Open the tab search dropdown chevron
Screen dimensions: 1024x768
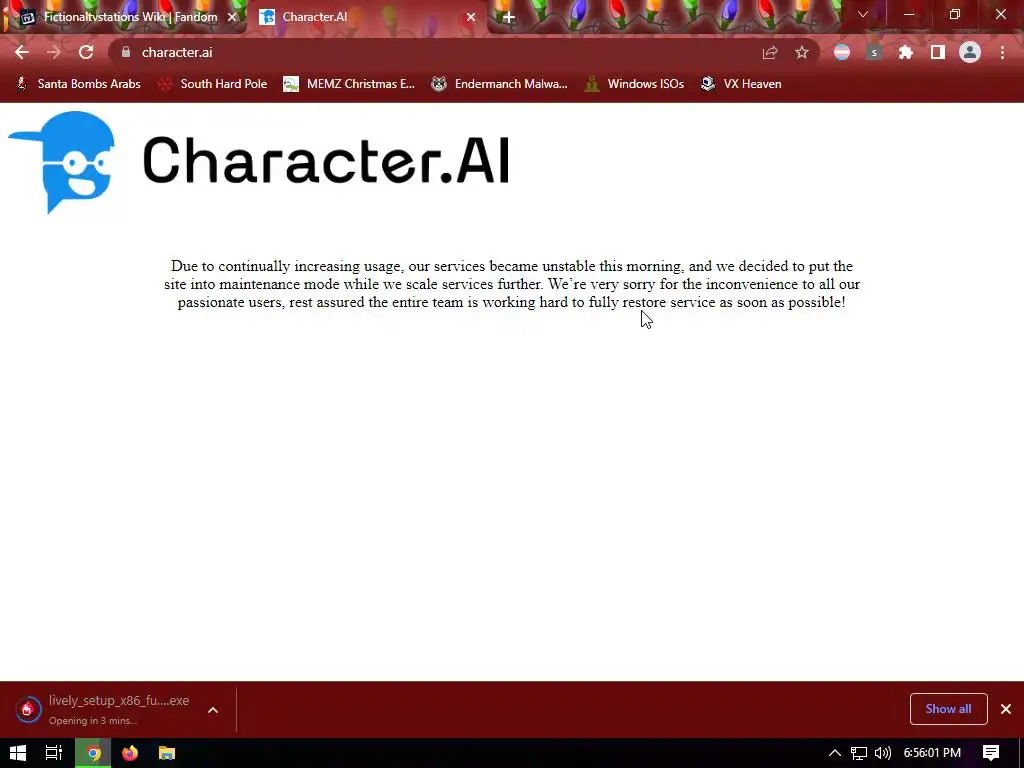coord(863,14)
